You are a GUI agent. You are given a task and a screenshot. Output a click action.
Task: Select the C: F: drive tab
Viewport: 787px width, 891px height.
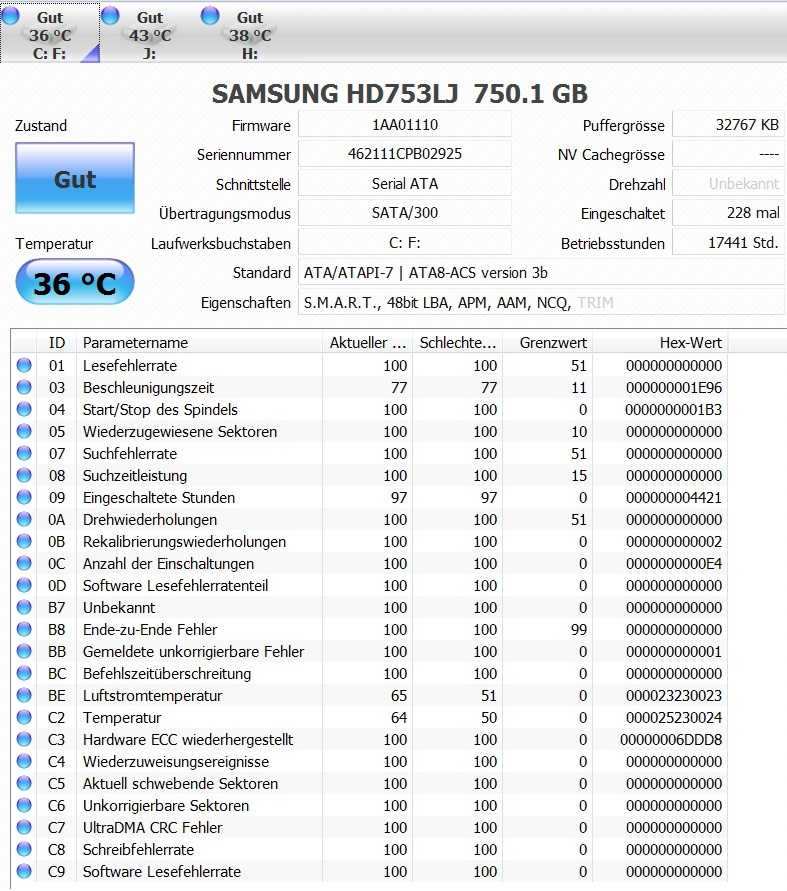click(x=50, y=34)
